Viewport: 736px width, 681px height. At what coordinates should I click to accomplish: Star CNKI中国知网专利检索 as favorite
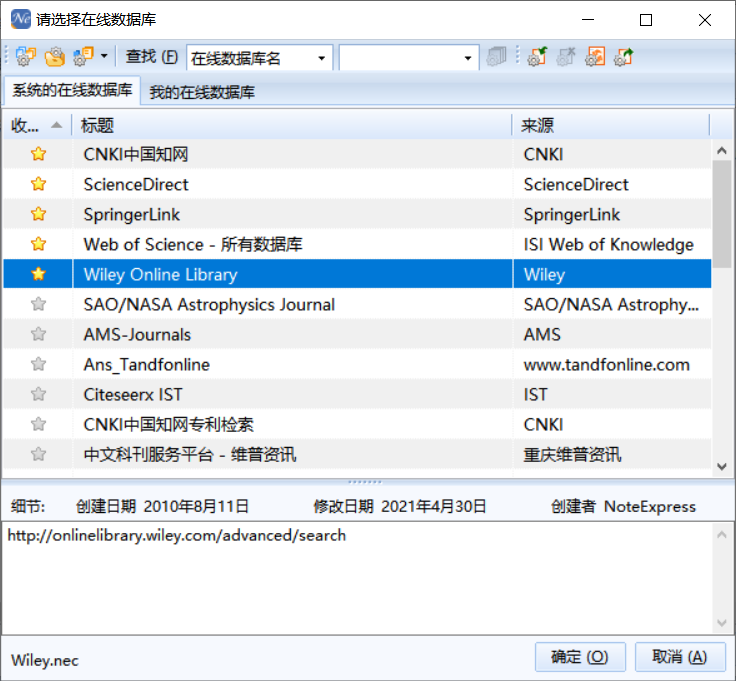(38, 424)
